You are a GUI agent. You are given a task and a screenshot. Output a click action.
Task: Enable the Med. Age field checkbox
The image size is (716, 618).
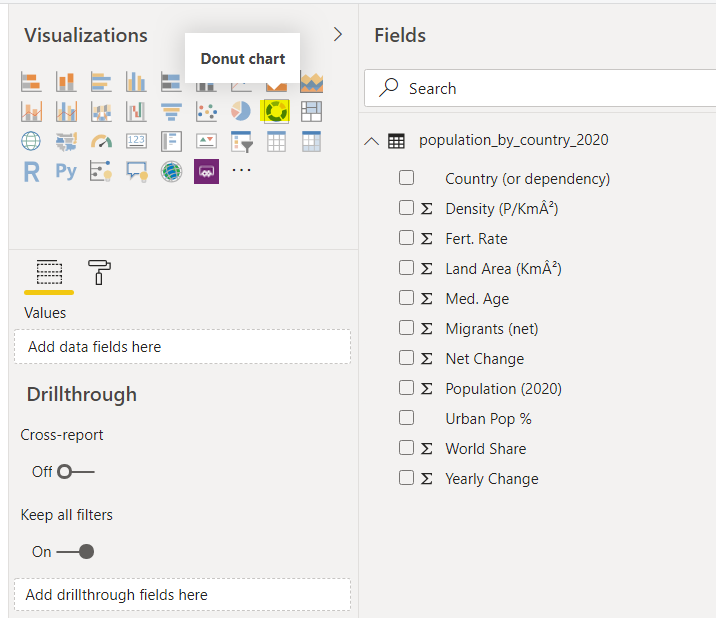click(406, 298)
